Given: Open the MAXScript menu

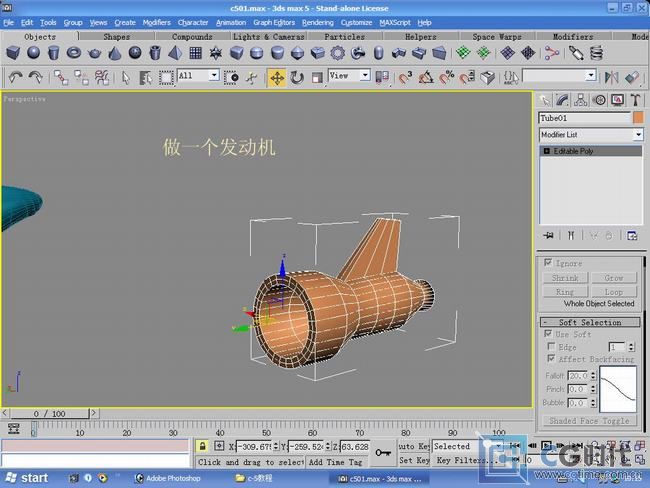Looking at the screenshot, I should pos(395,22).
